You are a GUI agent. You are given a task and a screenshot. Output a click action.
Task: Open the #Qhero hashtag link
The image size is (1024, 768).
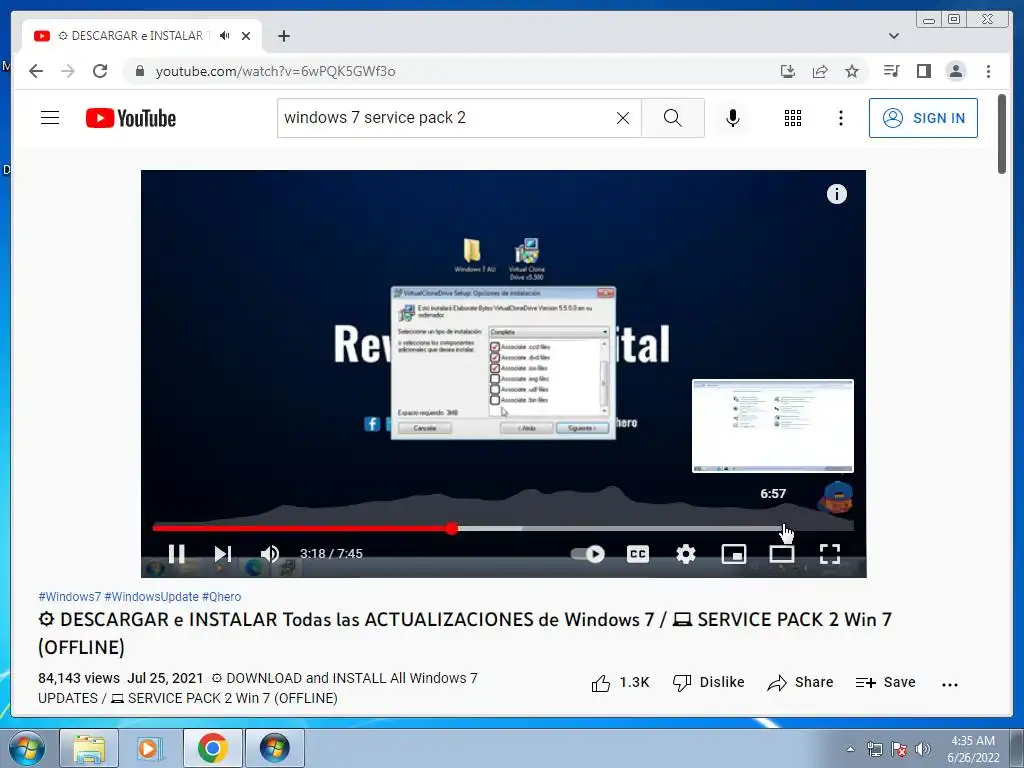(221, 596)
